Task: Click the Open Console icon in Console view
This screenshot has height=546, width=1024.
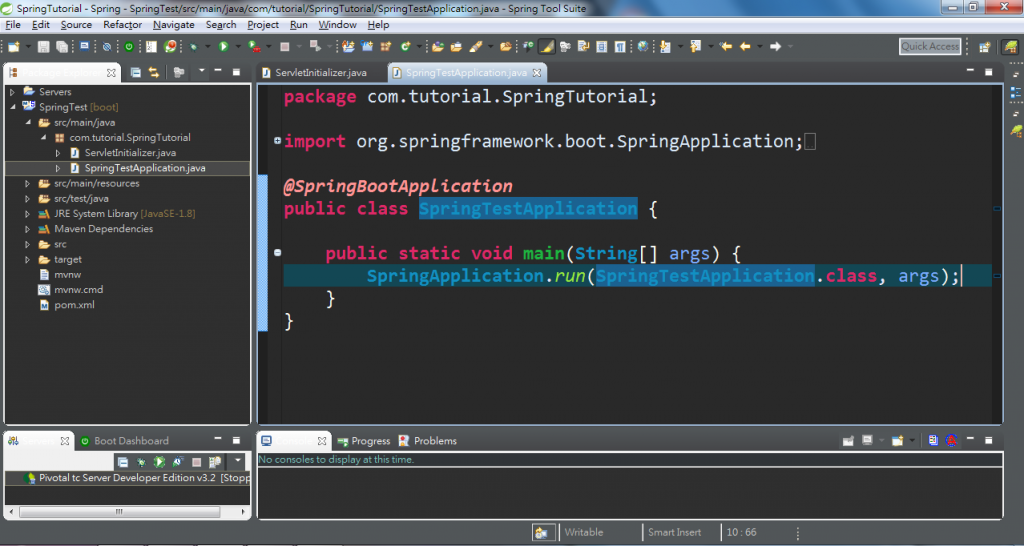Action: click(x=897, y=441)
